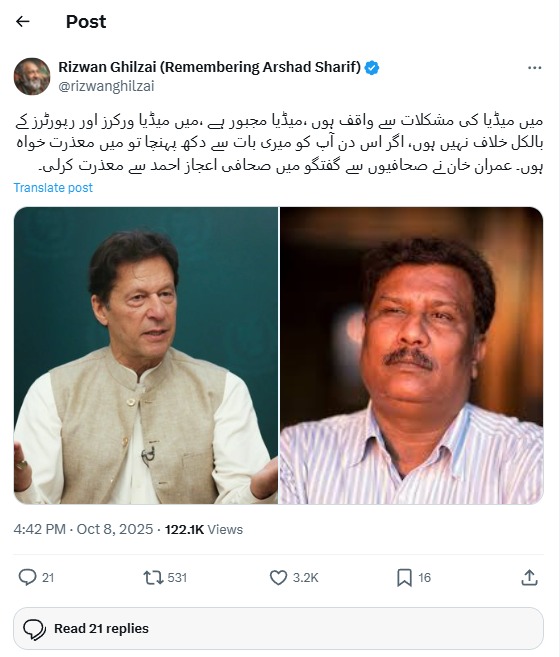Go back using the left arrow icon
The image size is (560, 657).
point(23,21)
